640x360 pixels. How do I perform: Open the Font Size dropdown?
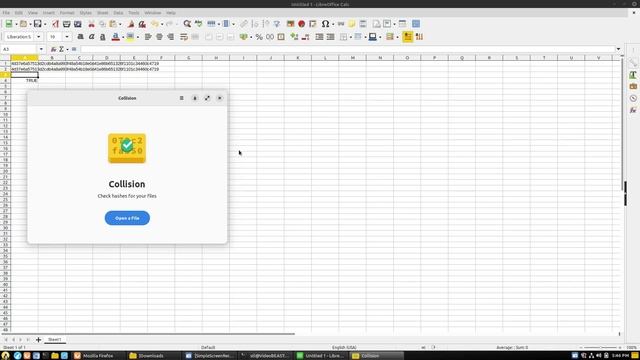pyautogui.click(x=67, y=37)
